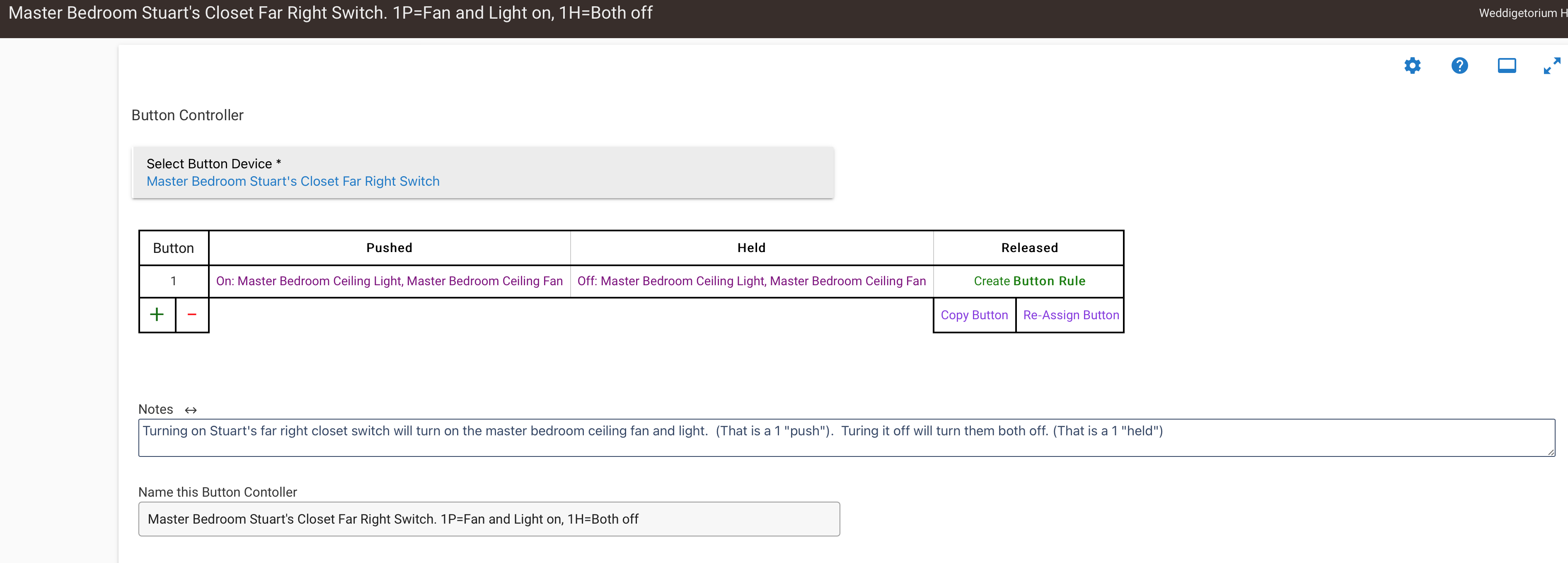The image size is (1568, 563).
Task: Click the Name this Button Controller field
Action: click(x=489, y=519)
